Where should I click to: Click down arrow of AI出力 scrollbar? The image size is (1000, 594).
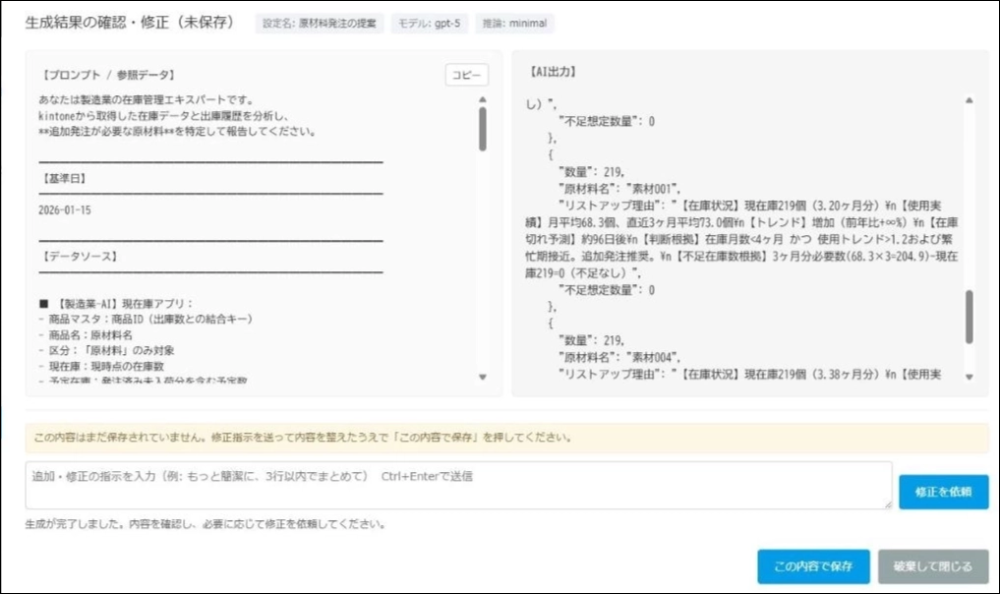969,377
